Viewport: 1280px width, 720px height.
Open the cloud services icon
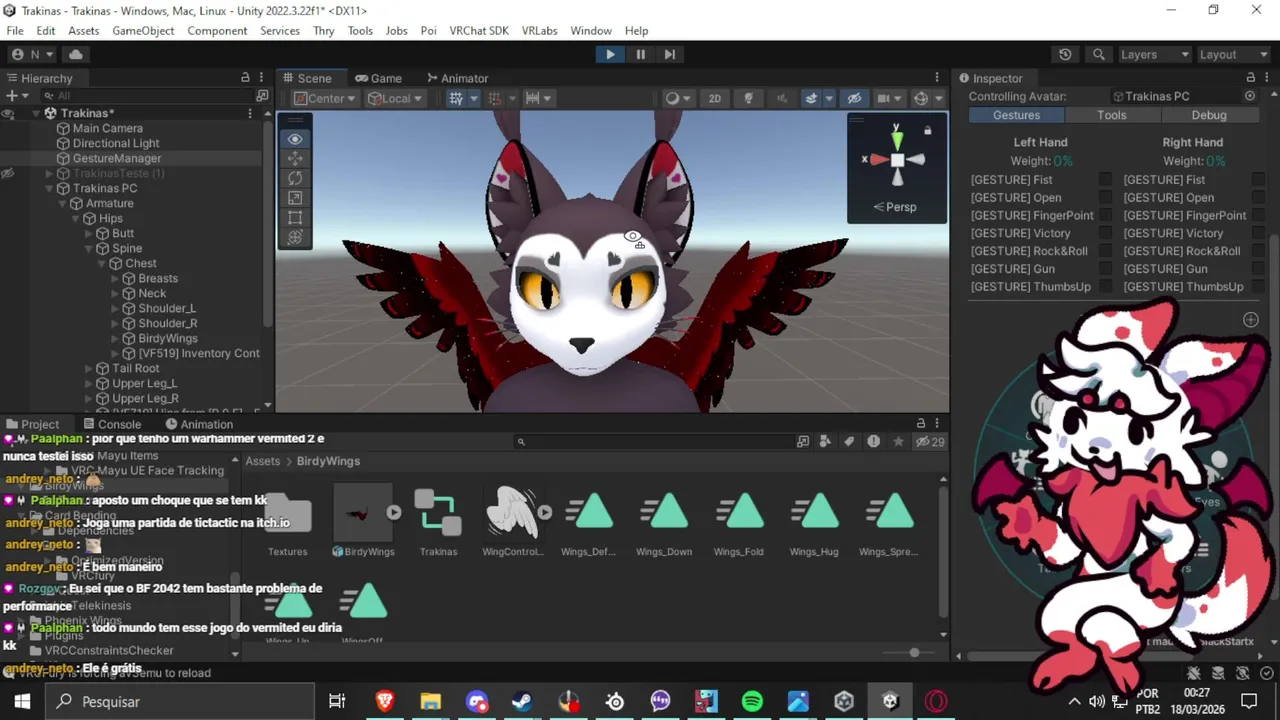point(76,54)
